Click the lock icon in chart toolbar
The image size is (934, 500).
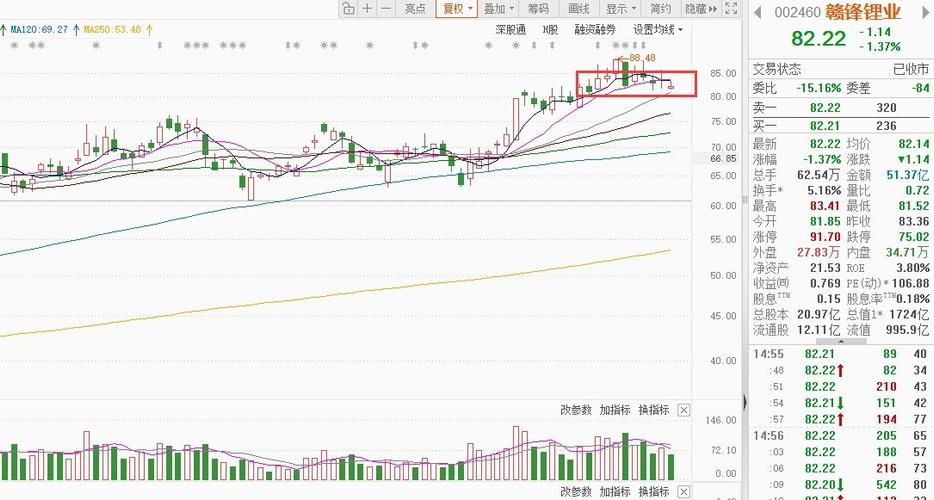(x=348, y=8)
